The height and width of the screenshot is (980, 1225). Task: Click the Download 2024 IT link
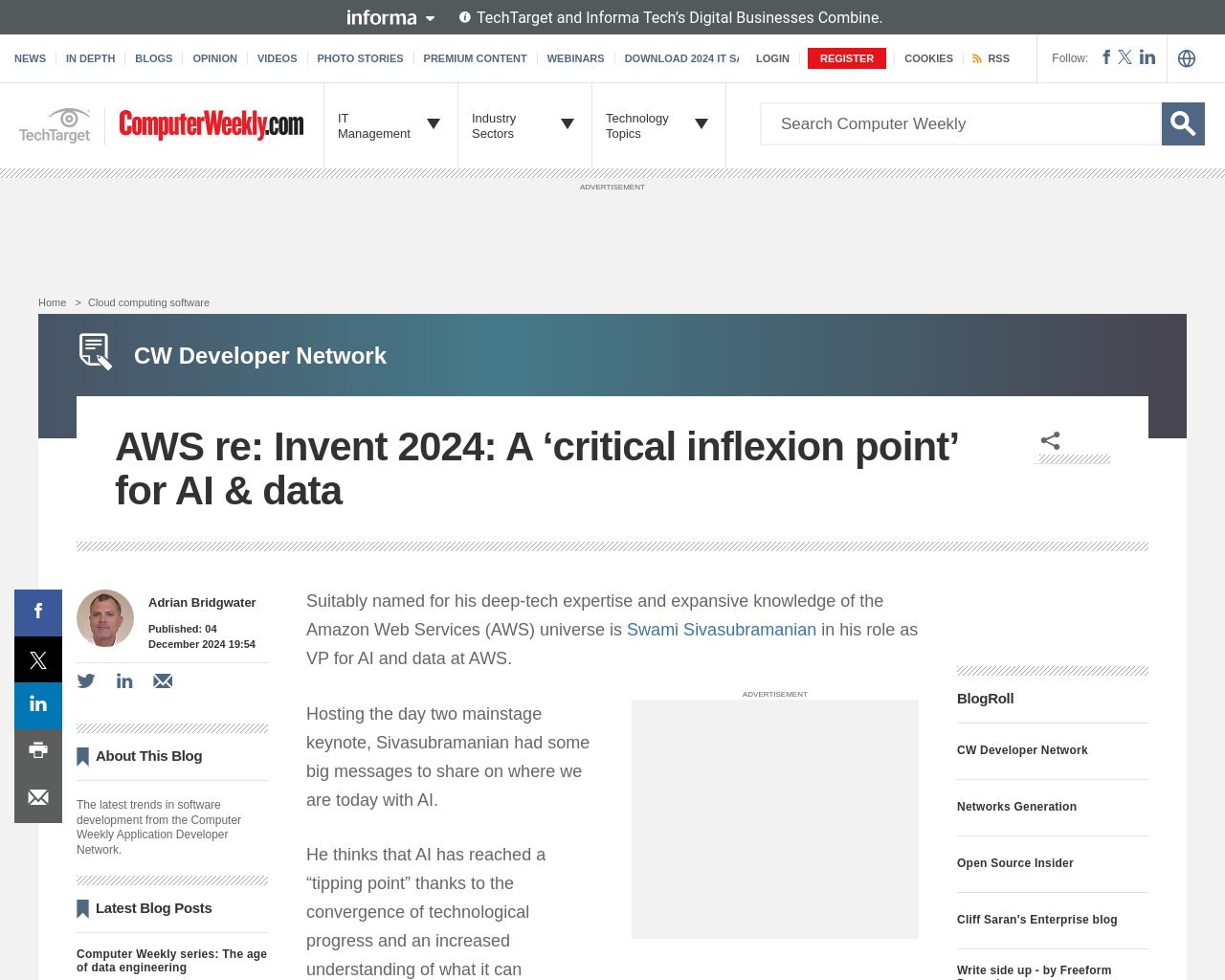681,58
